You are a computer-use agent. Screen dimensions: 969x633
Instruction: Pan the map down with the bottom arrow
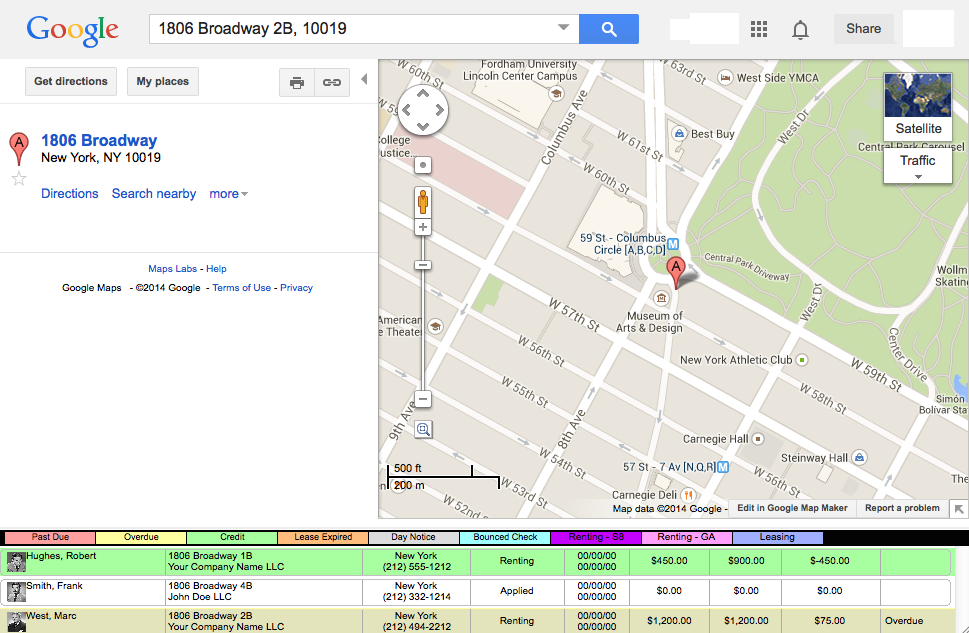[423, 127]
